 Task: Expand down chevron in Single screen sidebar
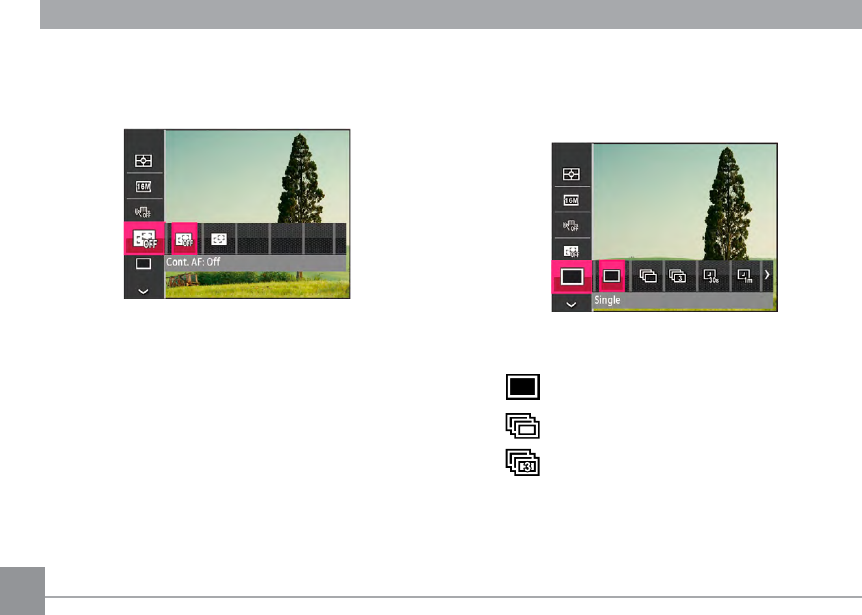point(571,304)
